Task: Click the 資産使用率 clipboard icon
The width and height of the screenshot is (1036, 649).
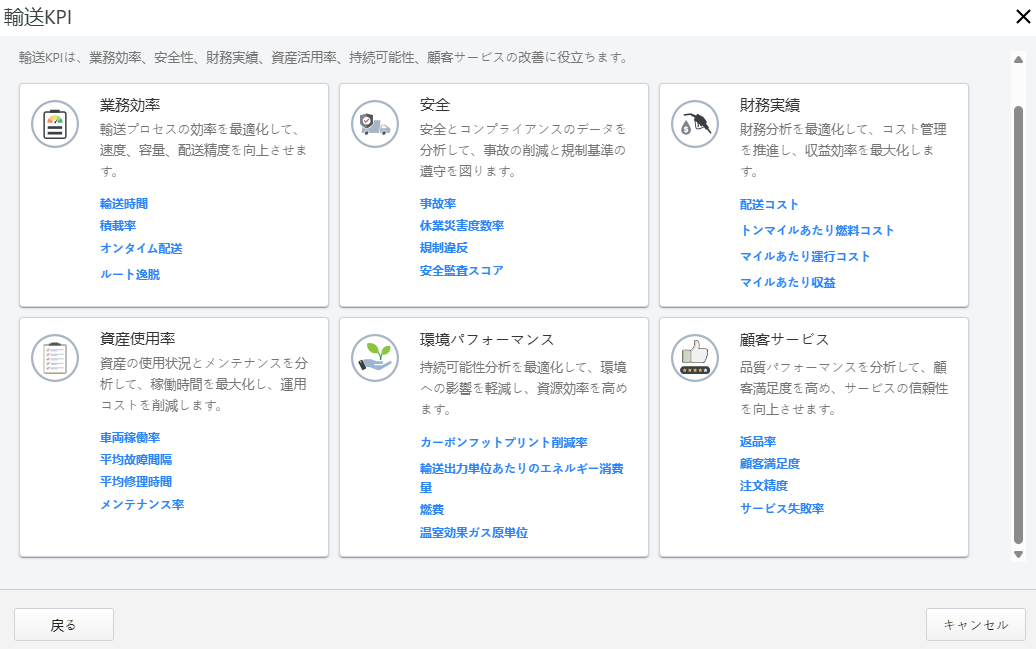Action: click(x=55, y=358)
